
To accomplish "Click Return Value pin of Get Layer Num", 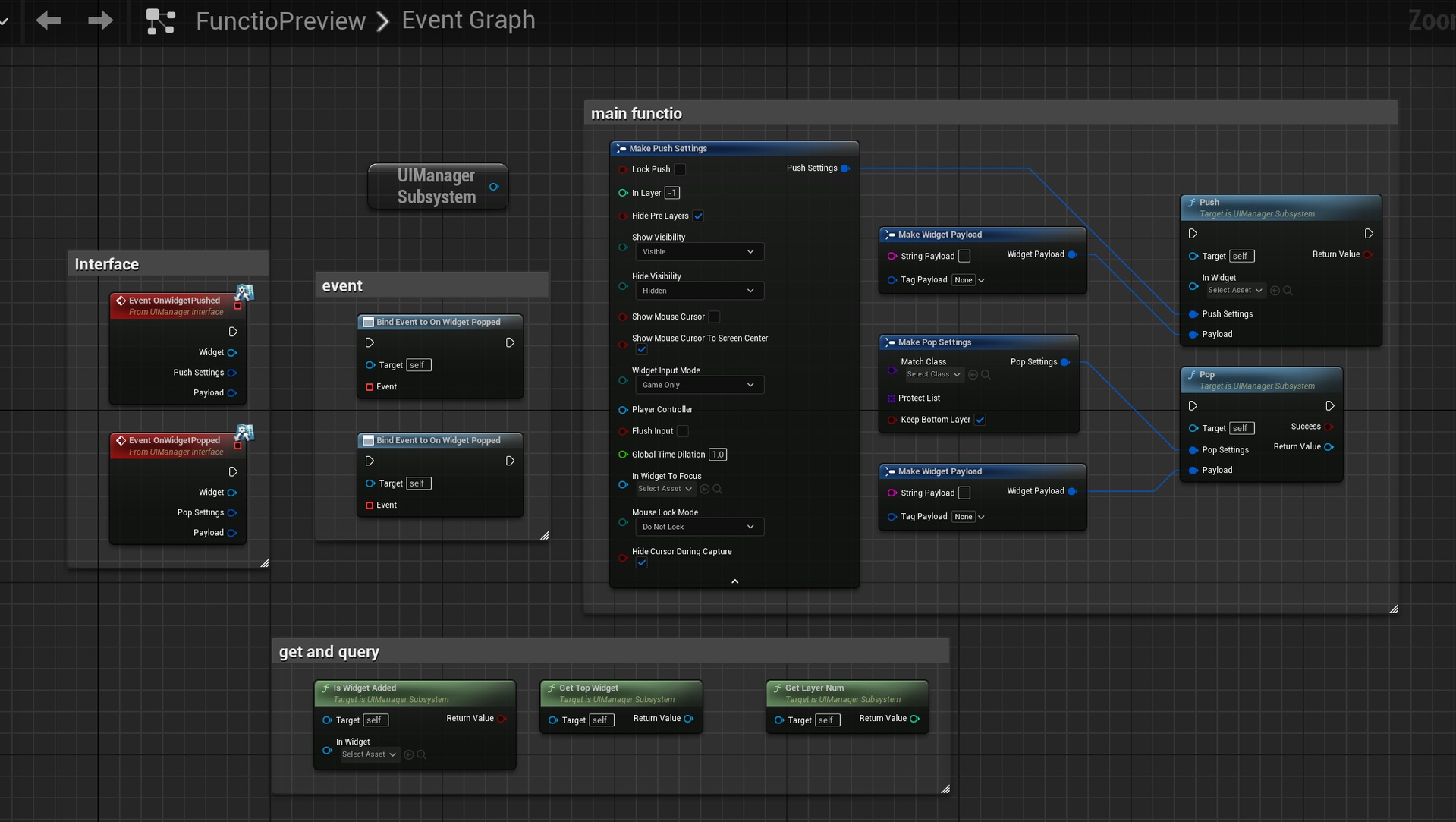I will pyautogui.click(x=914, y=719).
